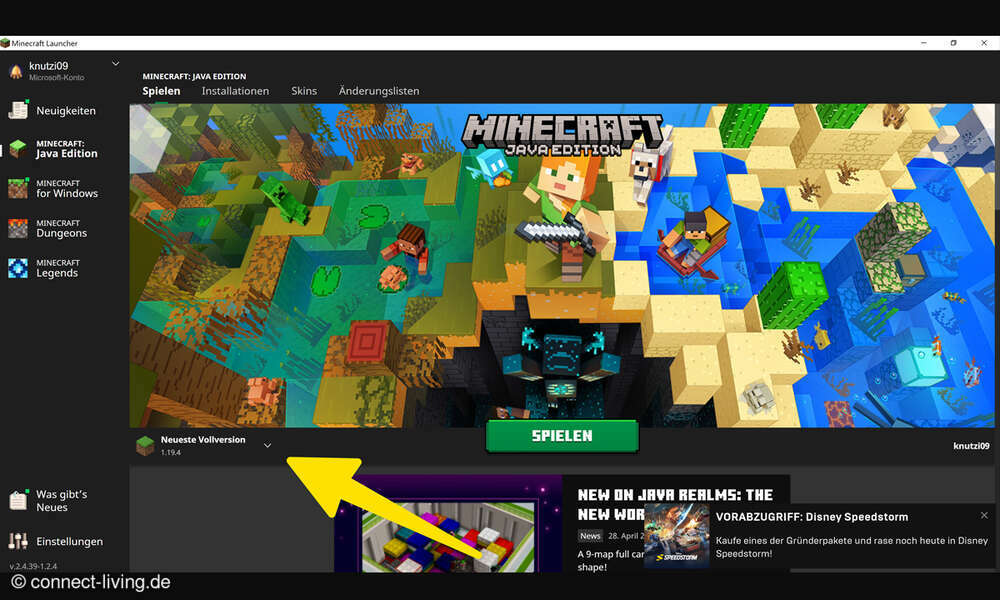Open the Neuigkeiten section via its sidebar icon
Viewport: 1000px width, 600px height.
pyautogui.click(x=18, y=110)
